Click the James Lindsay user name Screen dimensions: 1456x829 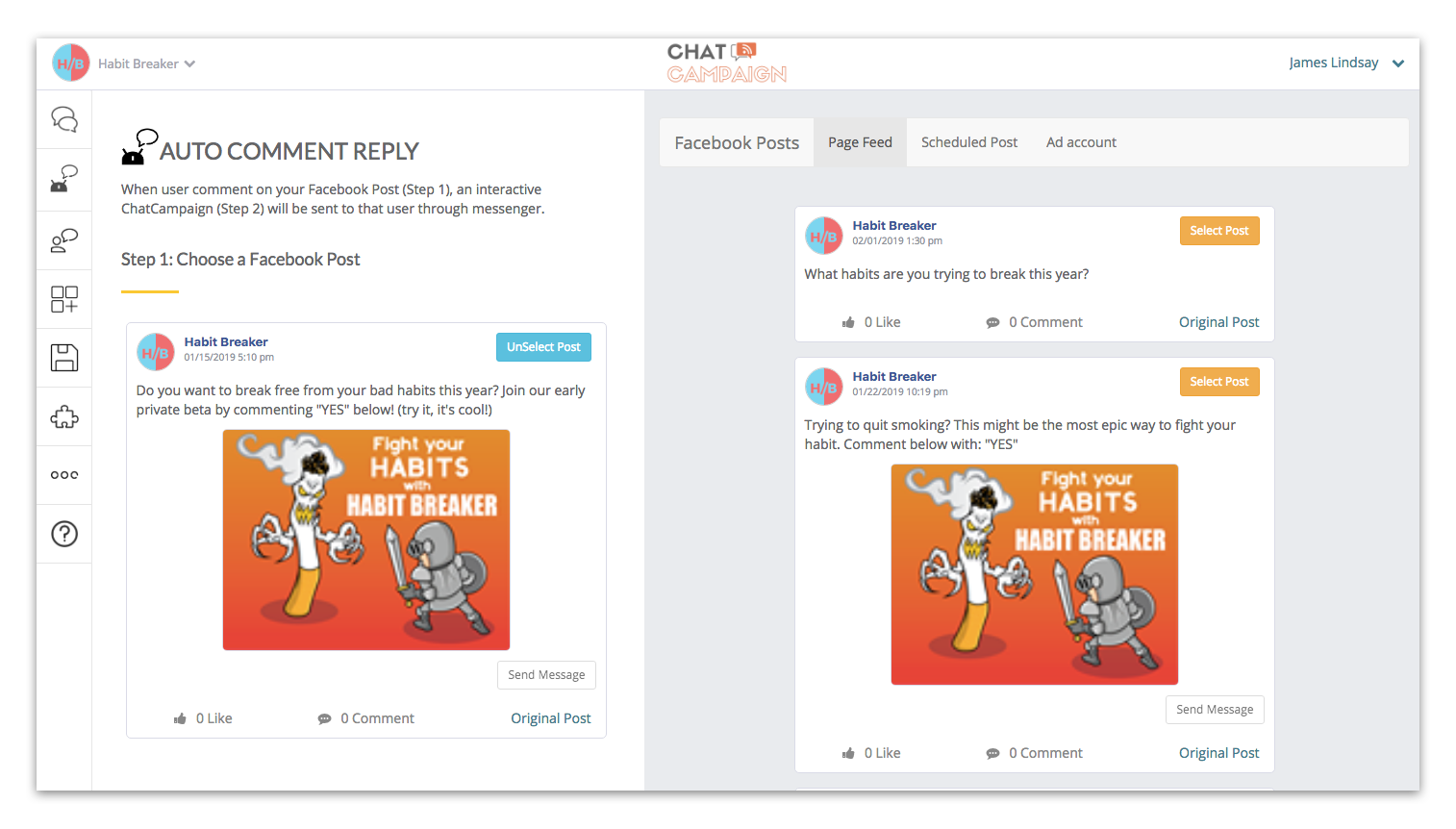pos(1334,63)
